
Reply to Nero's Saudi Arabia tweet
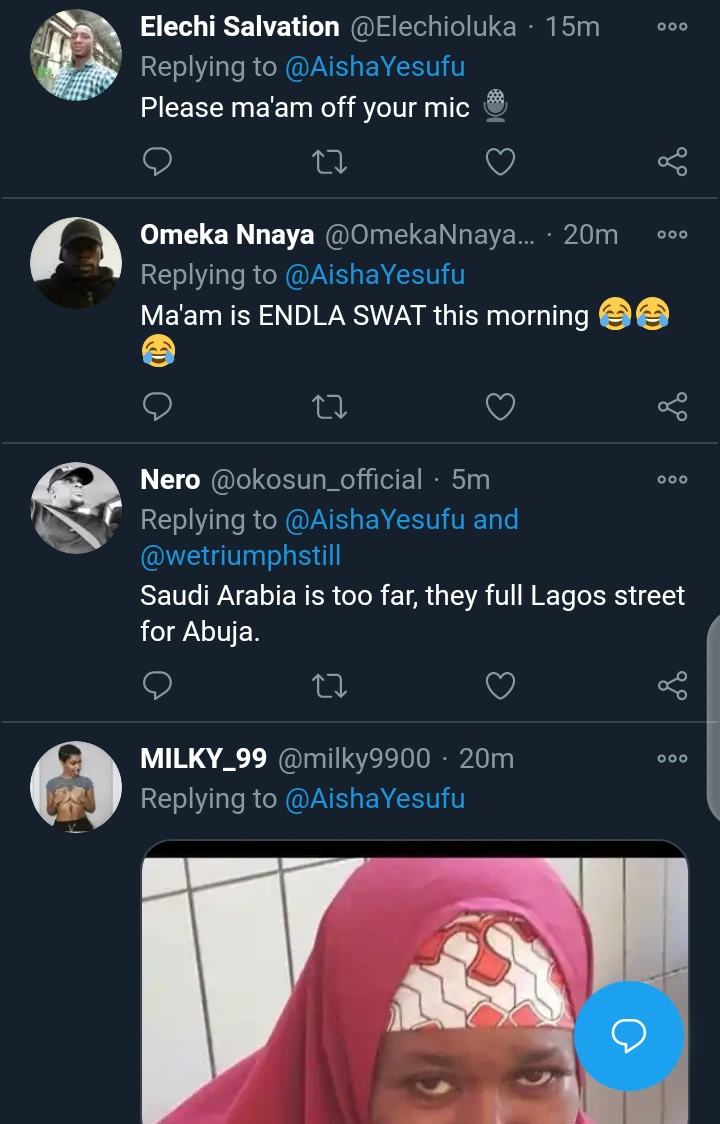[157, 685]
